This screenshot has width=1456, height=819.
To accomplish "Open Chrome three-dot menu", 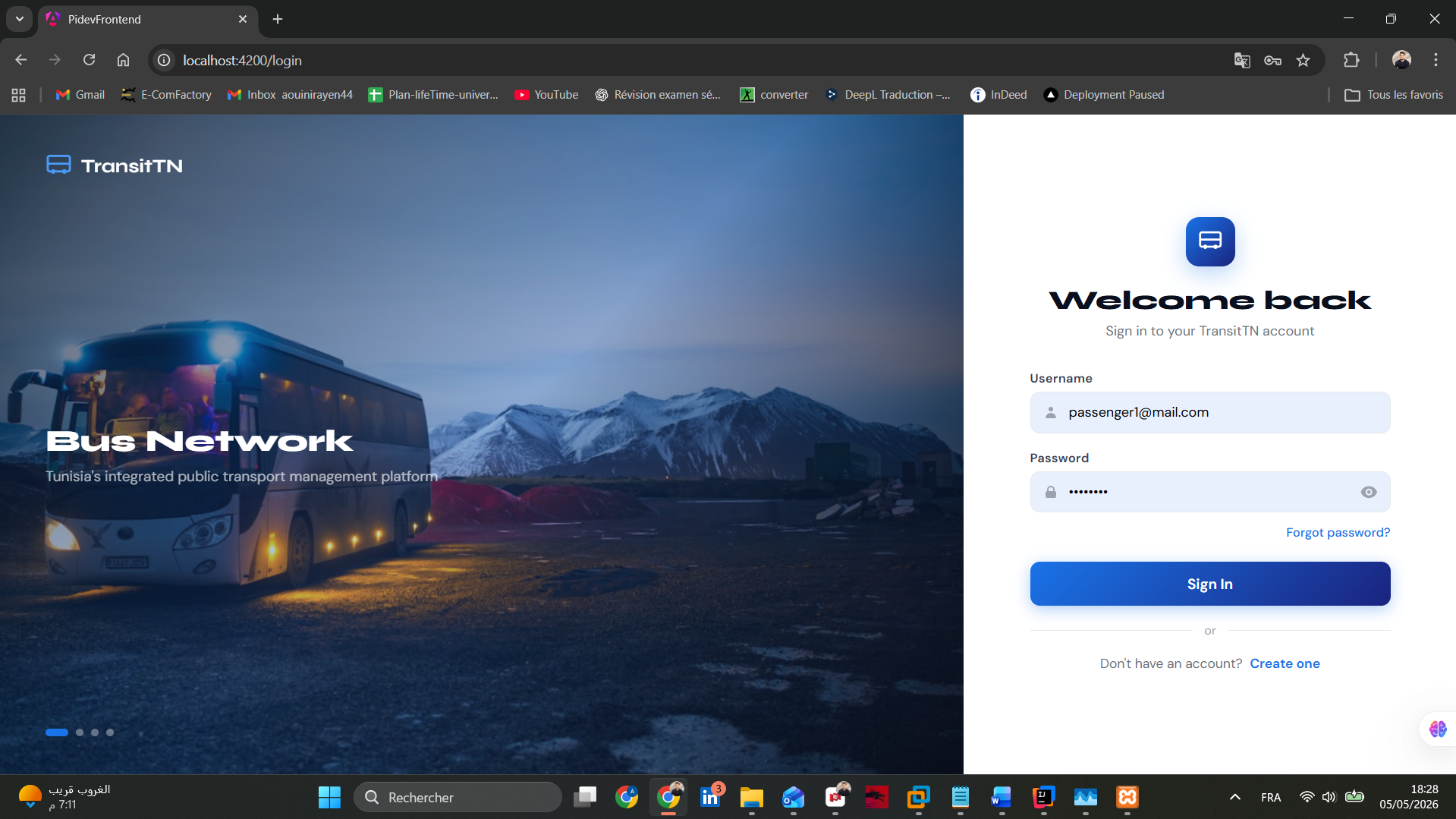I will [1436, 60].
